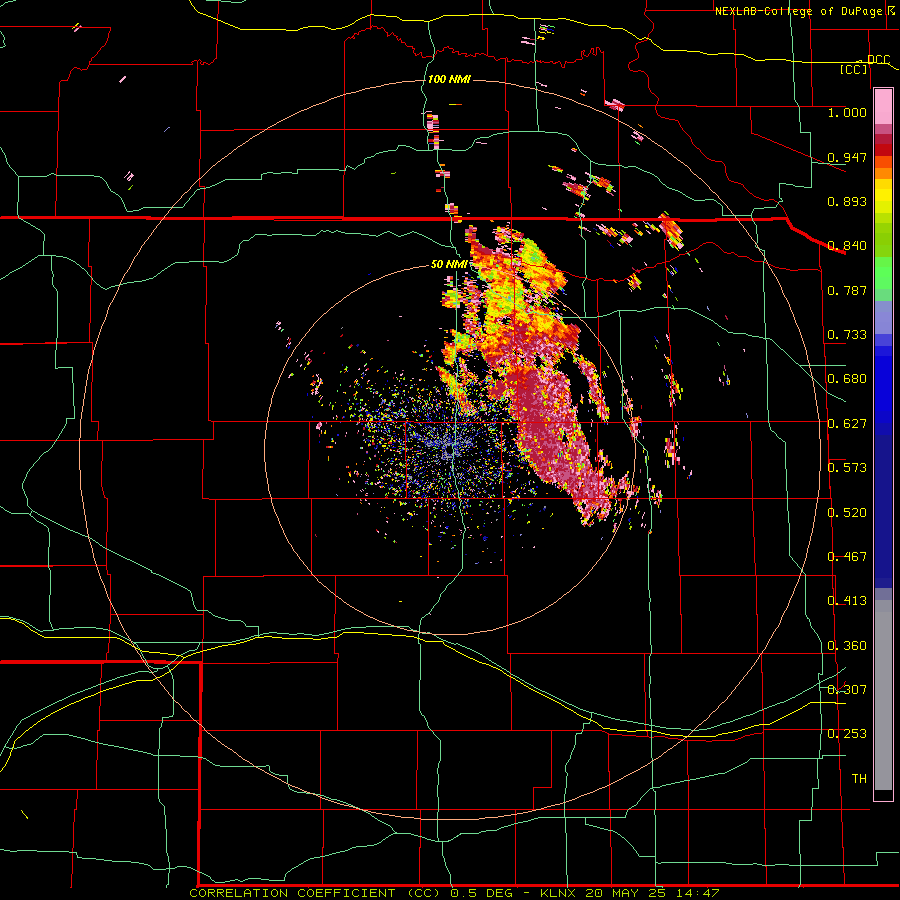Select the 0.680 color scale value
Image resolution: width=900 pixels, height=900 pixels.
pos(847,379)
